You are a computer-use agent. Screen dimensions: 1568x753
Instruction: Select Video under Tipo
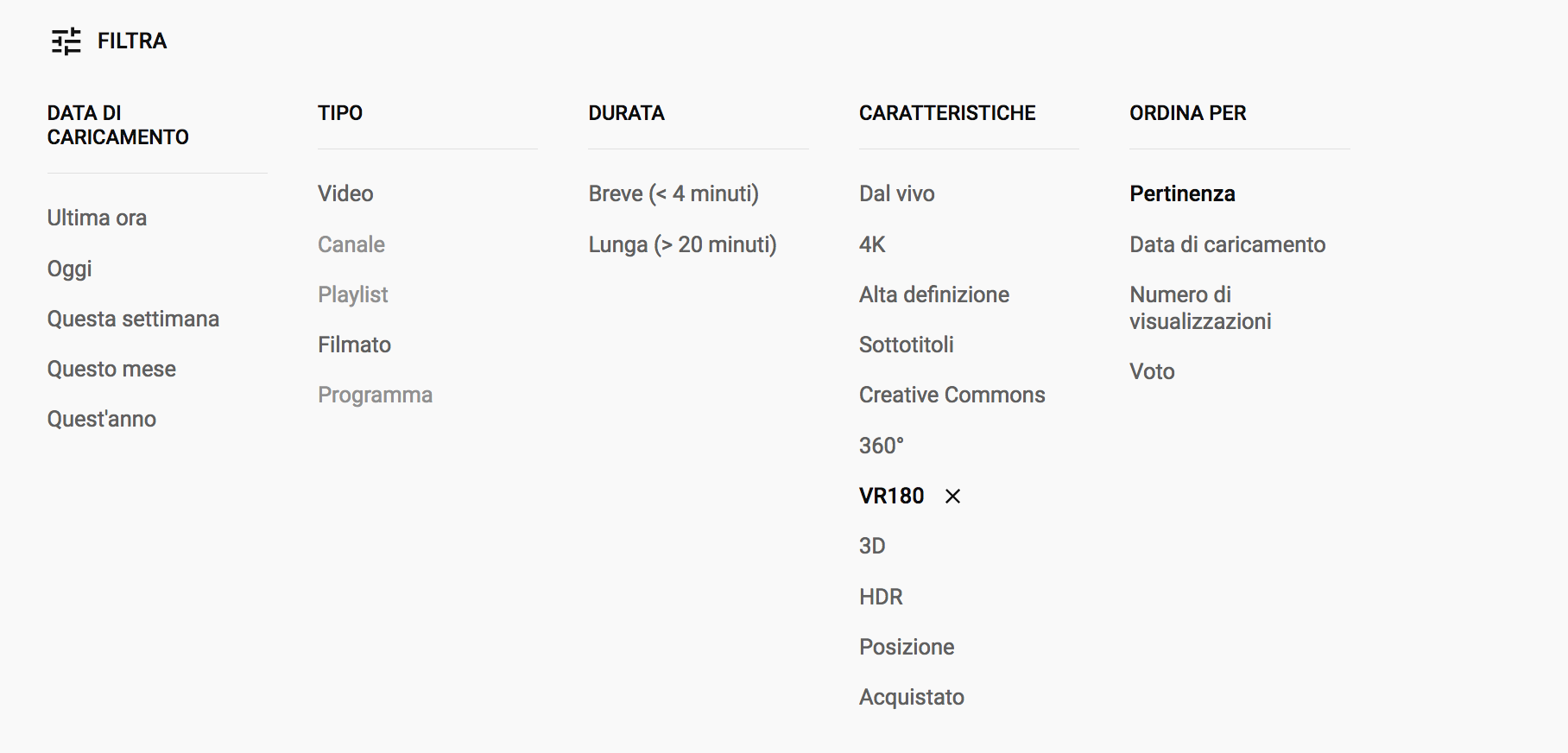(345, 193)
